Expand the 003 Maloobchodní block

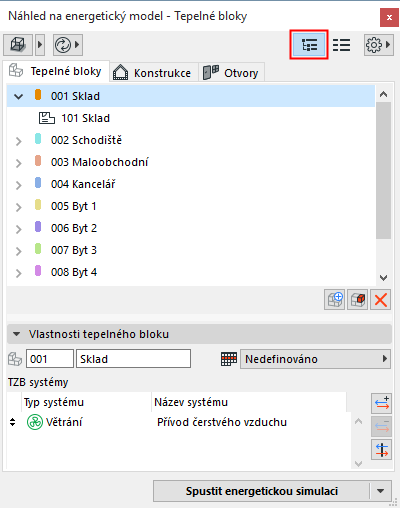pyautogui.click(x=19, y=163)
